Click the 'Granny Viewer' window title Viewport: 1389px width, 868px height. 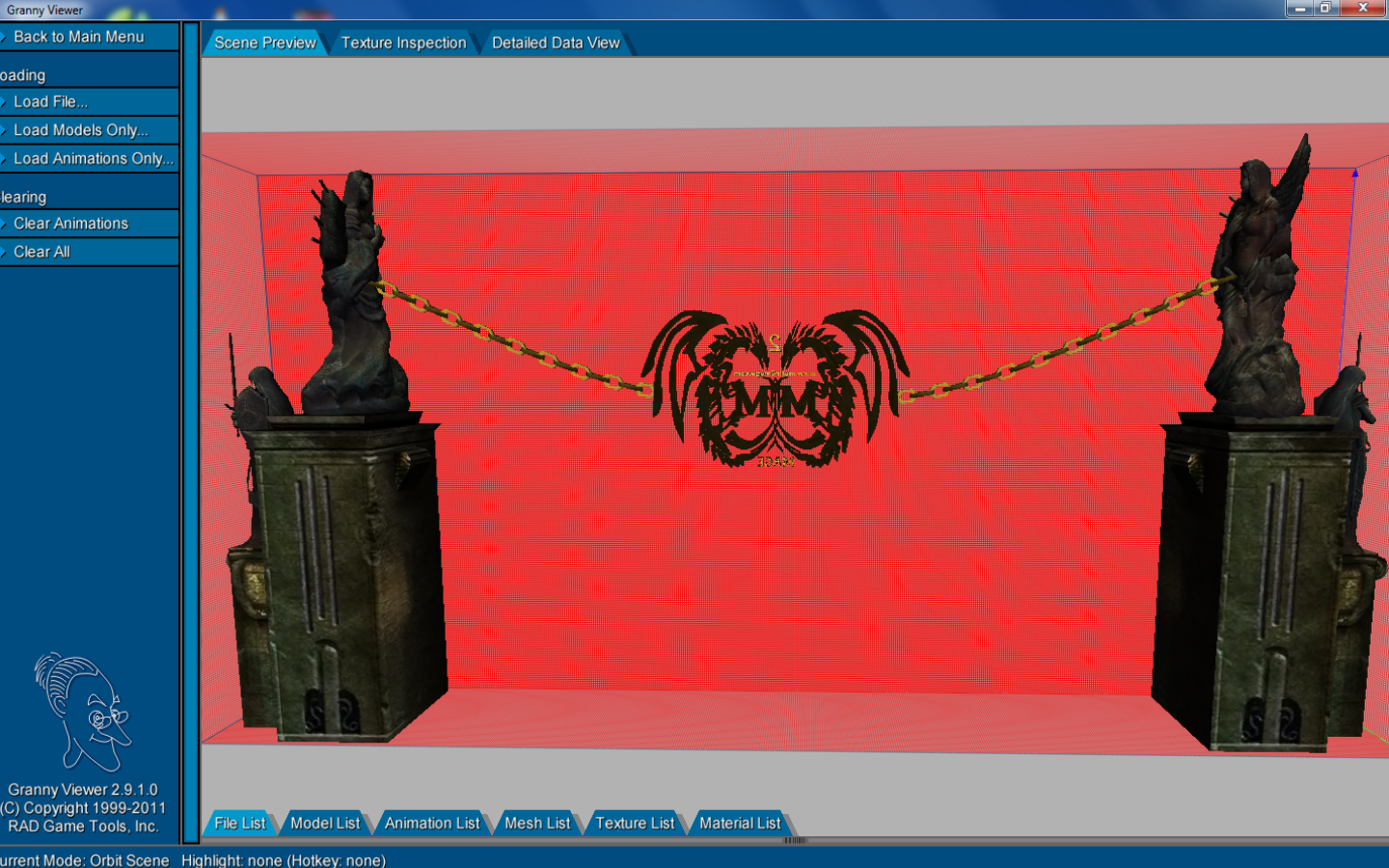tap(44, 10)
